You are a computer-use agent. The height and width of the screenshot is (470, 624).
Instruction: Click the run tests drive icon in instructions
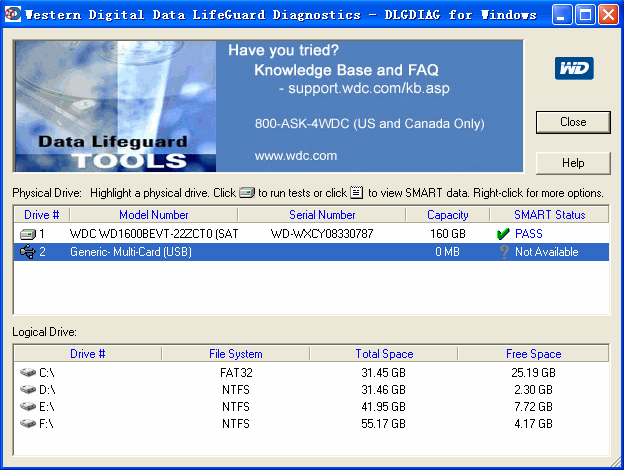tap(247, 193)
